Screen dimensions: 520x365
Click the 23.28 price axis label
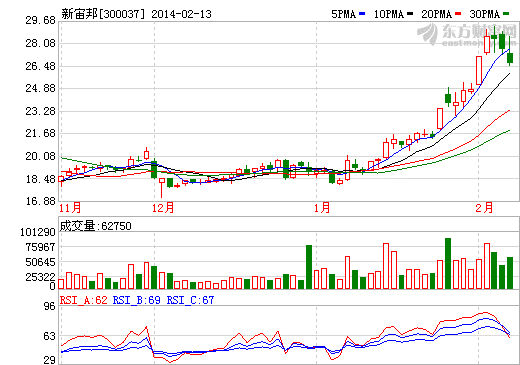click(x=40, y=111)
